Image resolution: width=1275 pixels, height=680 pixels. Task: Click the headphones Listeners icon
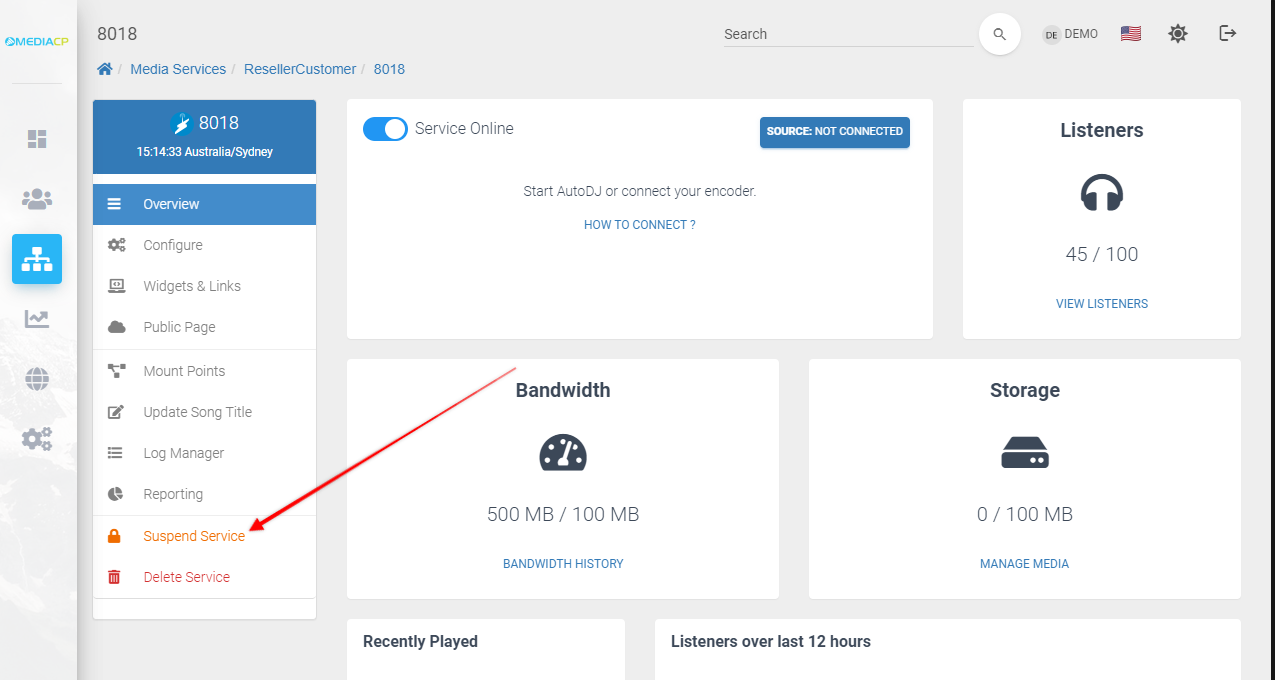pos(1102,192)
